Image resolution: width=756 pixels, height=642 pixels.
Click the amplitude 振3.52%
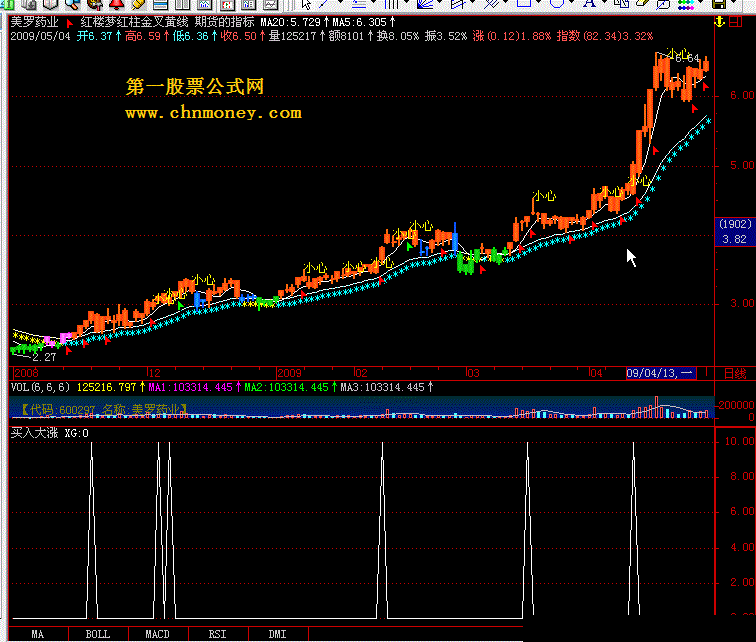click(x=446, y=37)
